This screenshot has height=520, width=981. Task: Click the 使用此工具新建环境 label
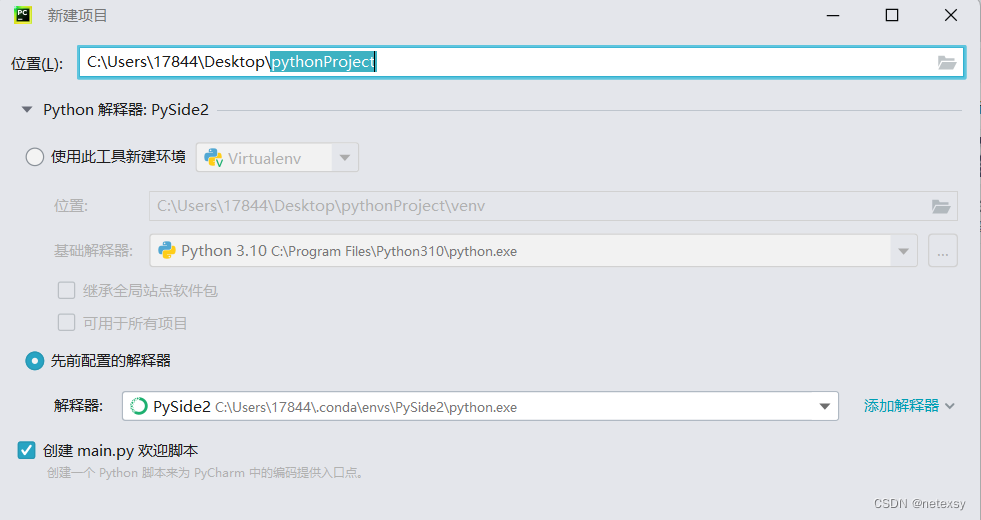tap(118, 156)
